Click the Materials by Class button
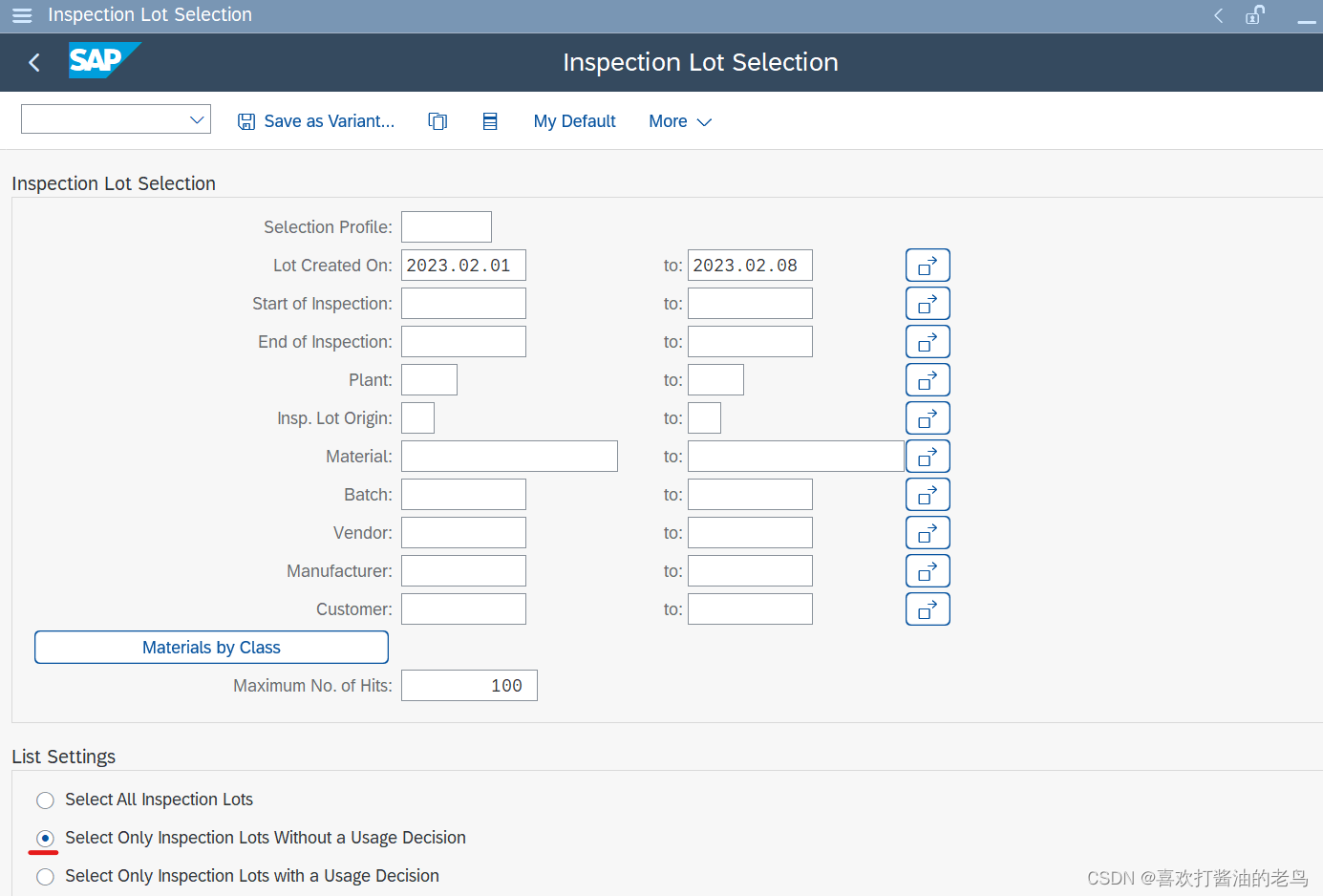Image resolution: width=1323 pixels, height=896 pixels. [210, 647]
